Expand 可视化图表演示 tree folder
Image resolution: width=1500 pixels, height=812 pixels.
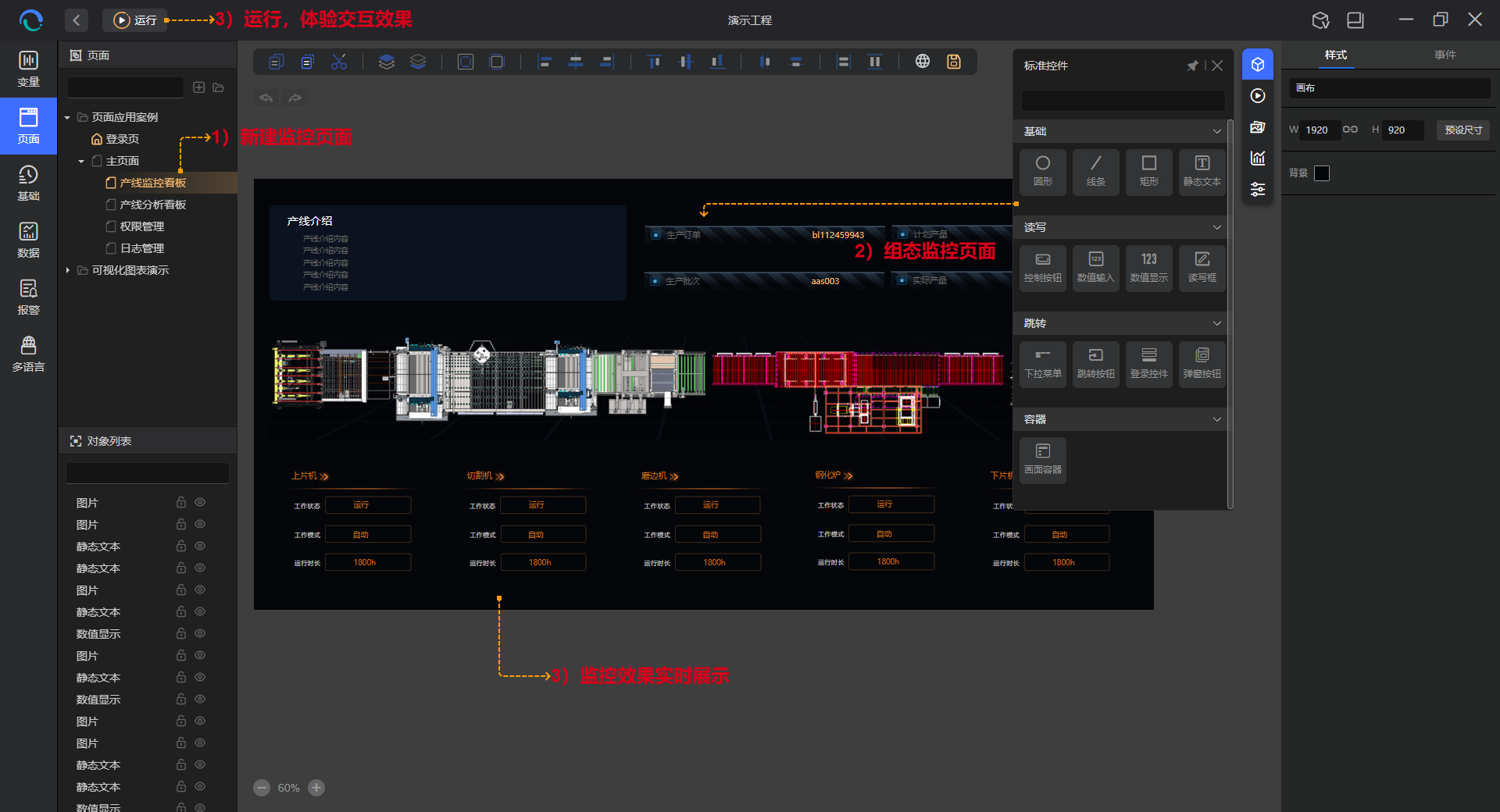click(x=67, y=270)
